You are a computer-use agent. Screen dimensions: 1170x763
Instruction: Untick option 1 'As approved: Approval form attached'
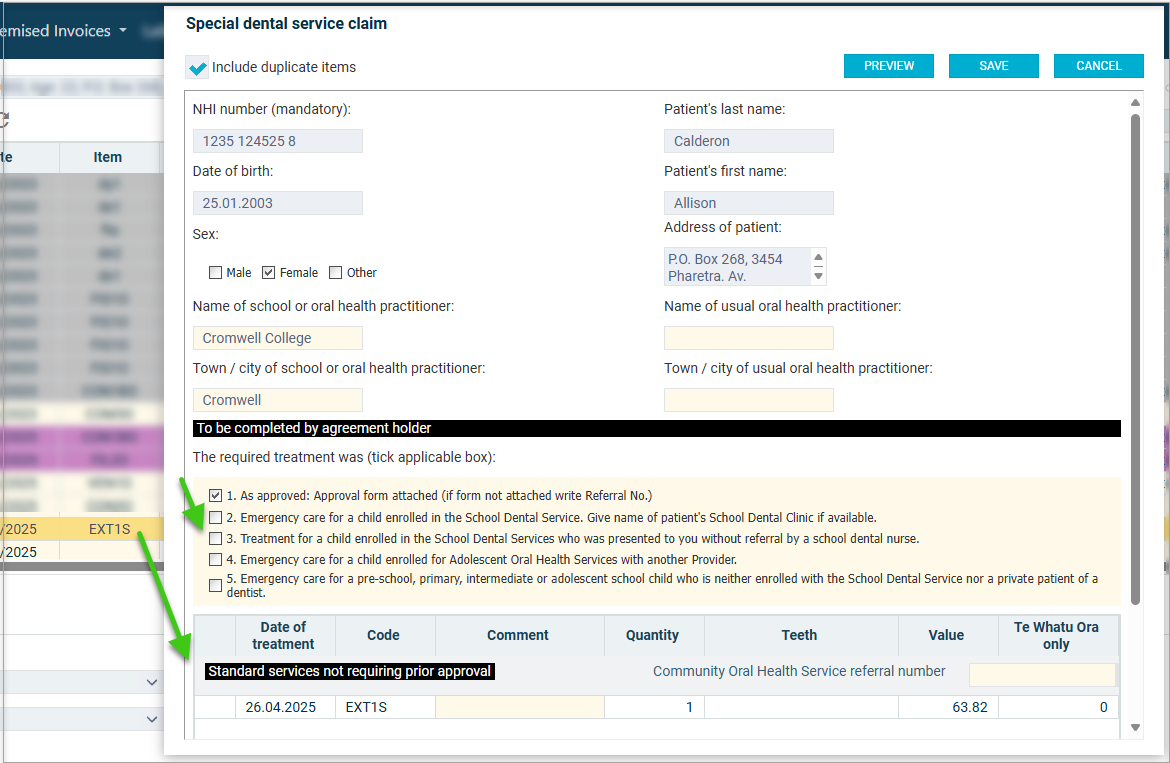tap(216, 495)
